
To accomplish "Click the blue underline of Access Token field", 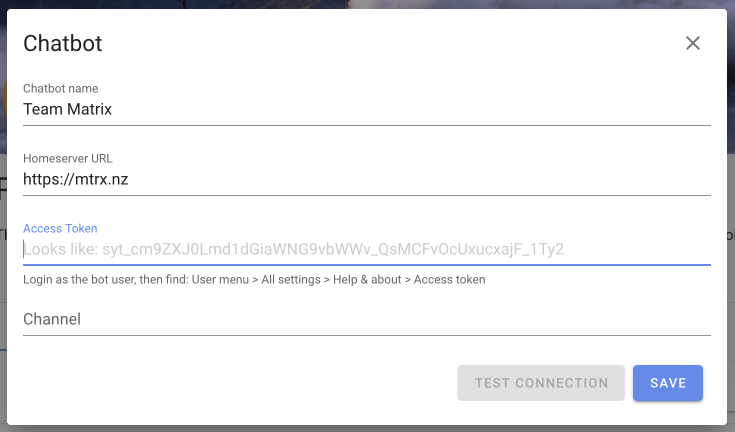I will [x=367, y=265].
